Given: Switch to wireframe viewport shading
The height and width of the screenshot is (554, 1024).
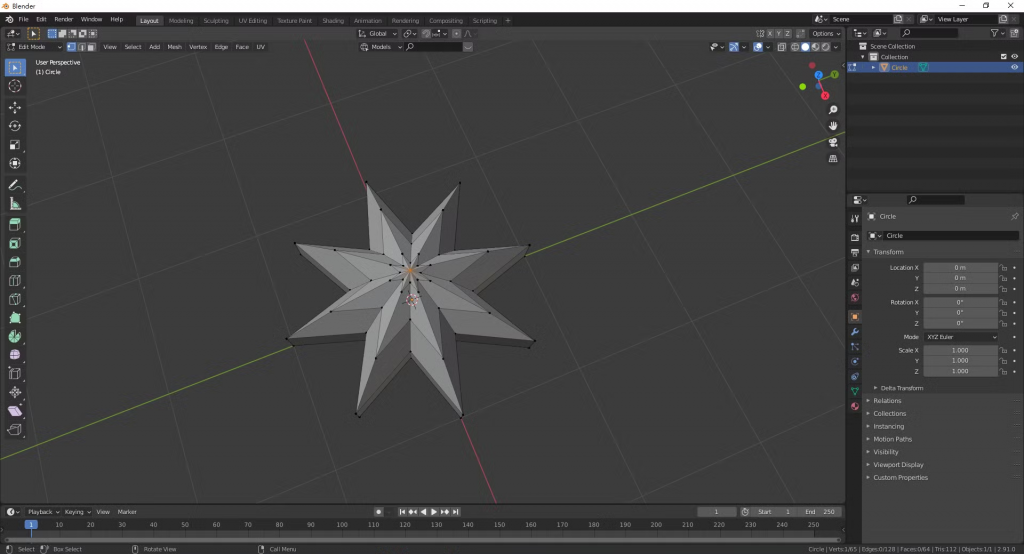Looking at the screenshot, I should pos(795,47).
